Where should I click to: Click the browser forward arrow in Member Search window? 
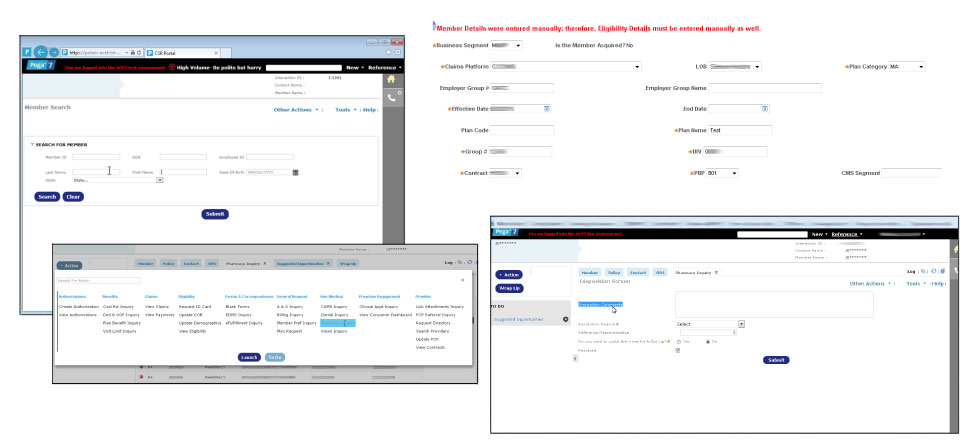54,53
